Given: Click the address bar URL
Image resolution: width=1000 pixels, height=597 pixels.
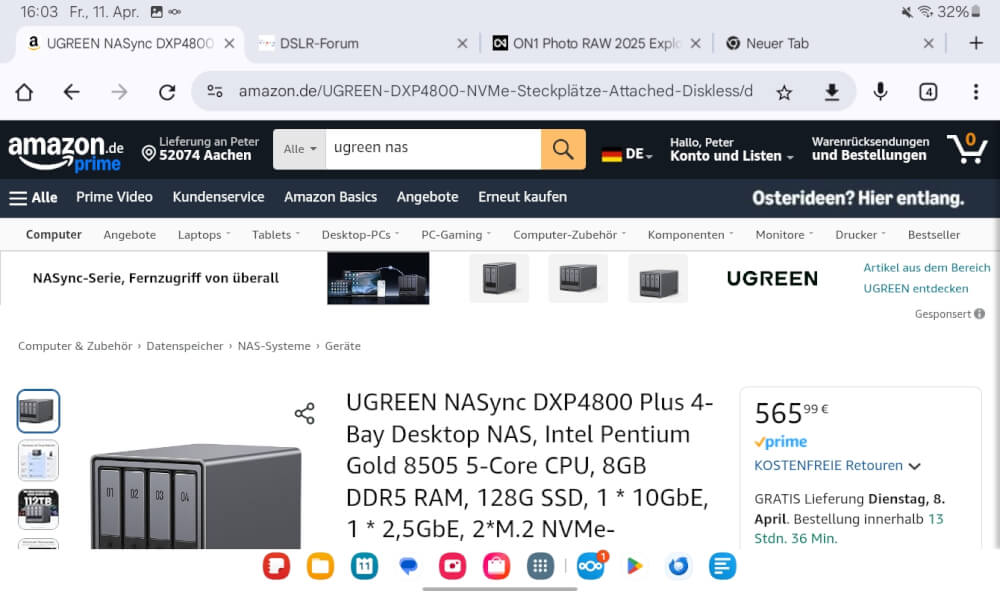Looking at the screenshot, I should pos(496,91).
